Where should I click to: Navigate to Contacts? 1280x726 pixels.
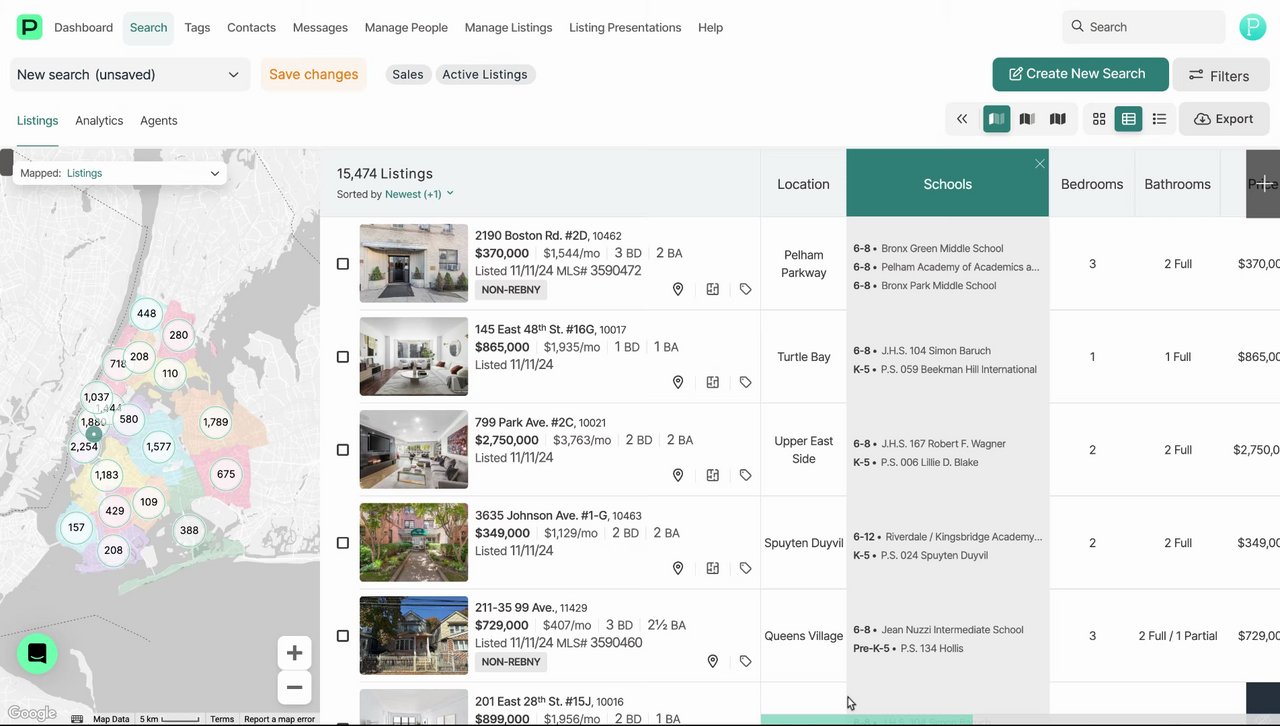pos(251,27)
